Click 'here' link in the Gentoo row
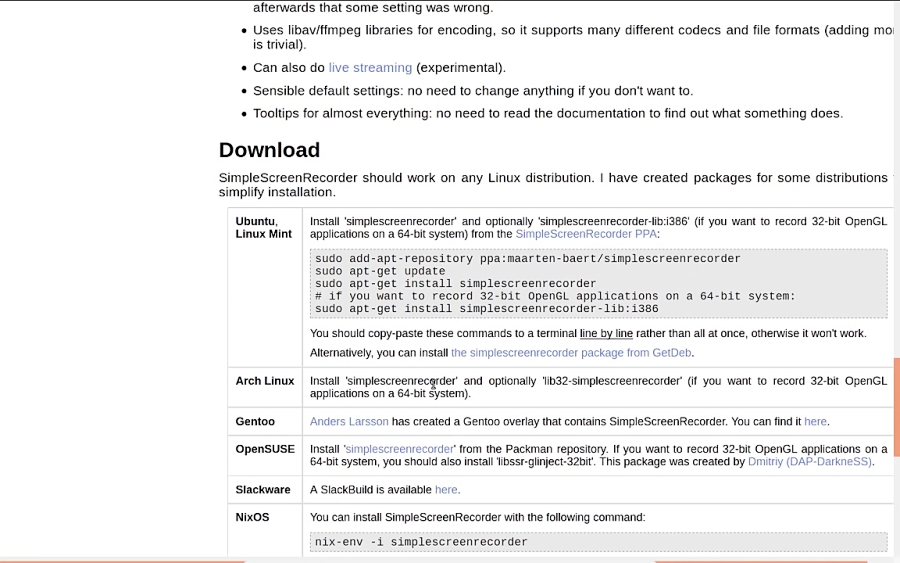900x563 pixels. 815,422
